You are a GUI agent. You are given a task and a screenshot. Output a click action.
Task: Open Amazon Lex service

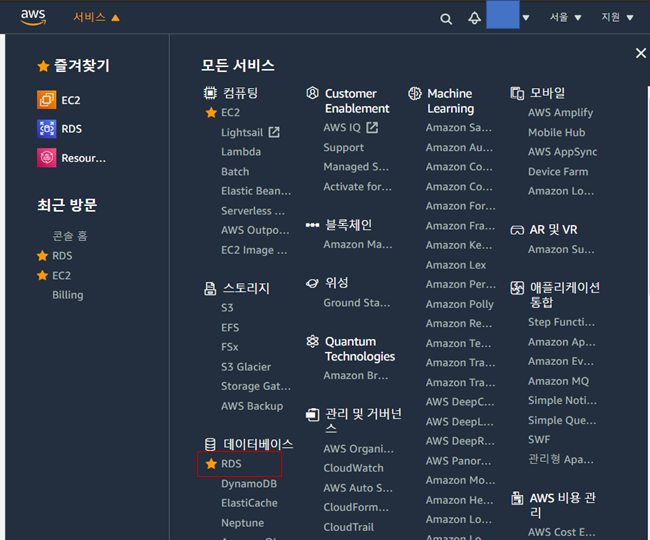pos(456,265)
